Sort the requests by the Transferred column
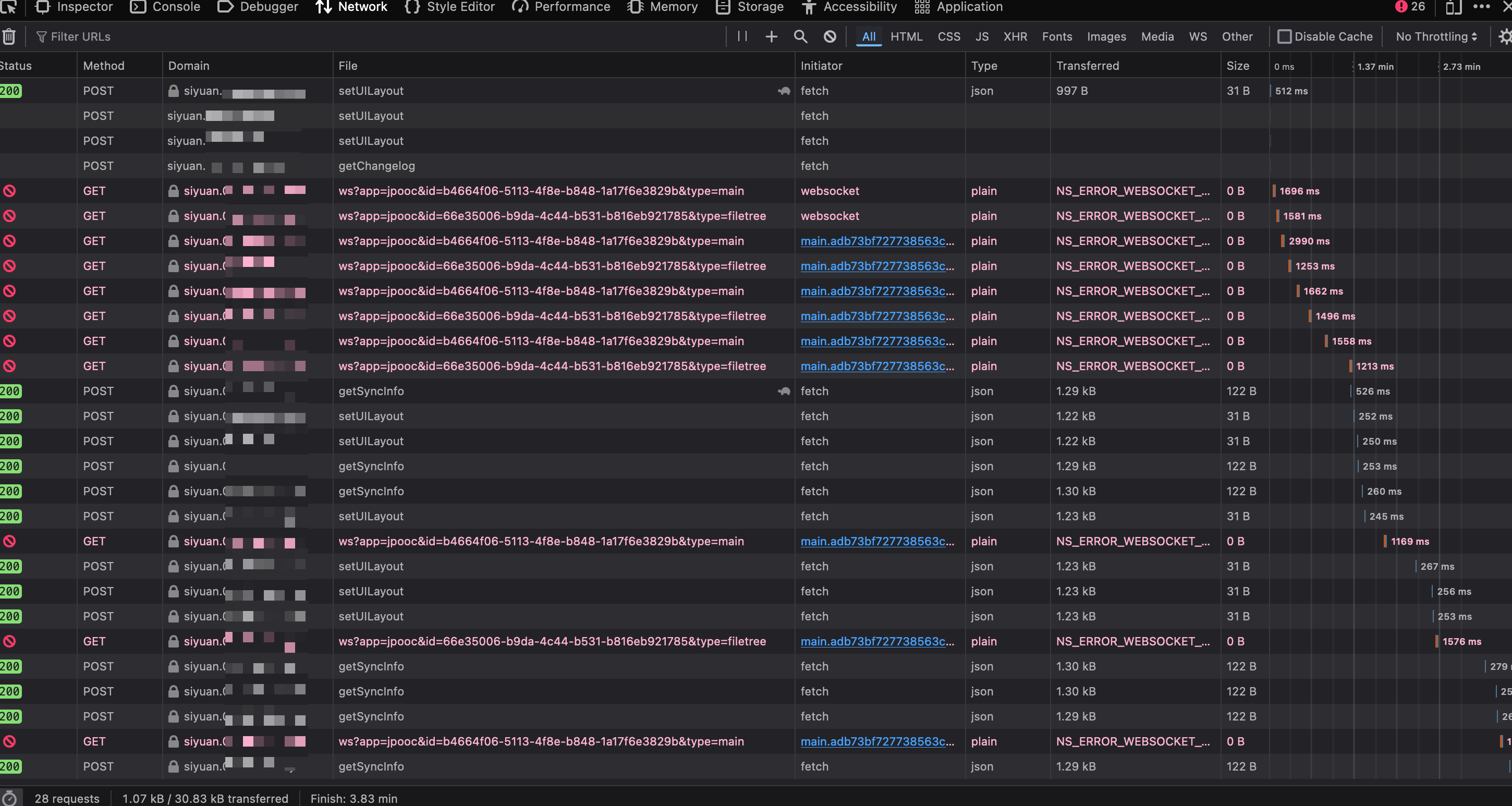The image size is (1512, 806). (x=1088, y=66)
